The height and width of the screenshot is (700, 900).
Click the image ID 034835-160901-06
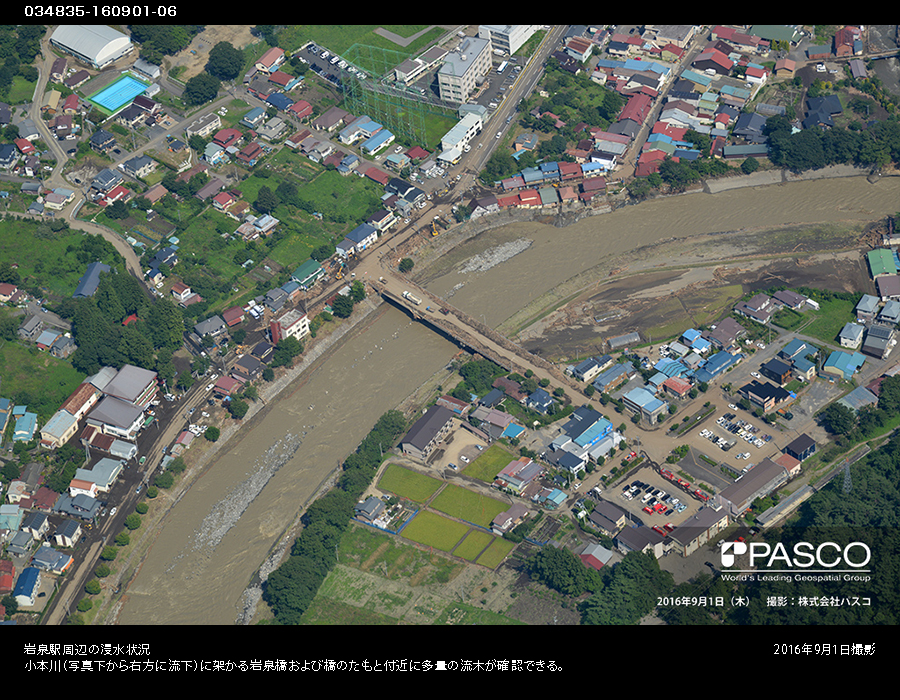click(100, 11)
